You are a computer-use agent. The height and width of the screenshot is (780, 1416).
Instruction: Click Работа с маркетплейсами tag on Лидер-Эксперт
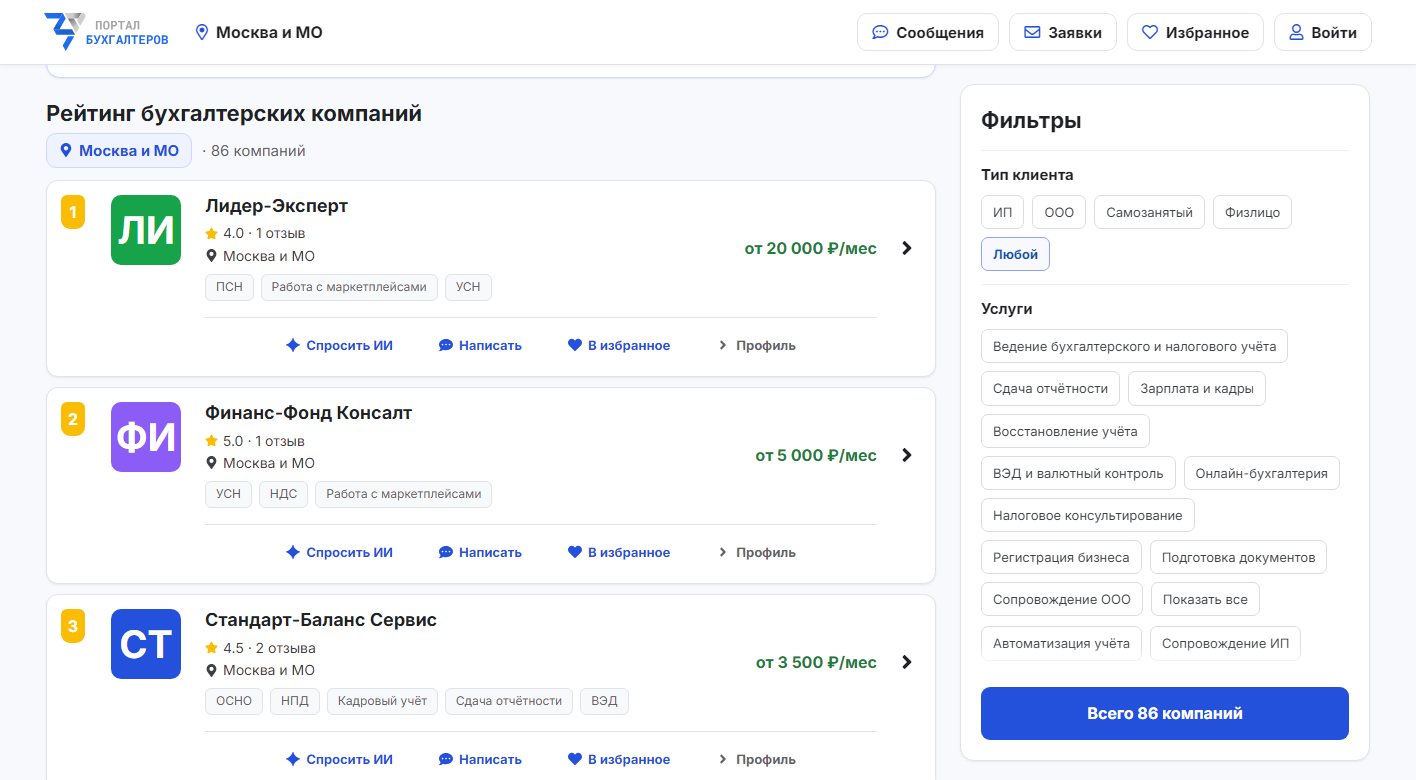pos(350,287)
